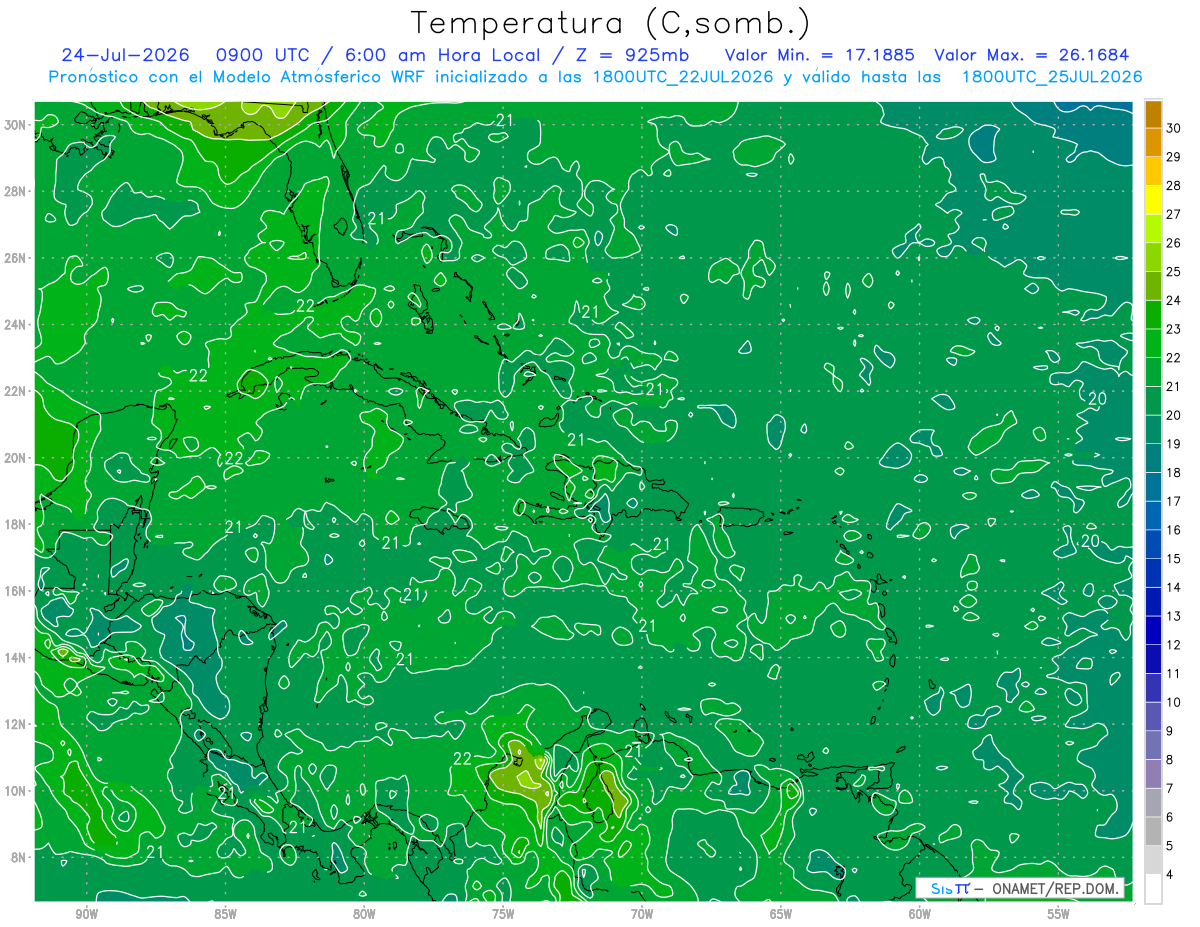Click the '14' label on the color scale
Image resolution: width=1200 pixels, height=927 pixels.
pyautogui.click(x=1174, y=587)
